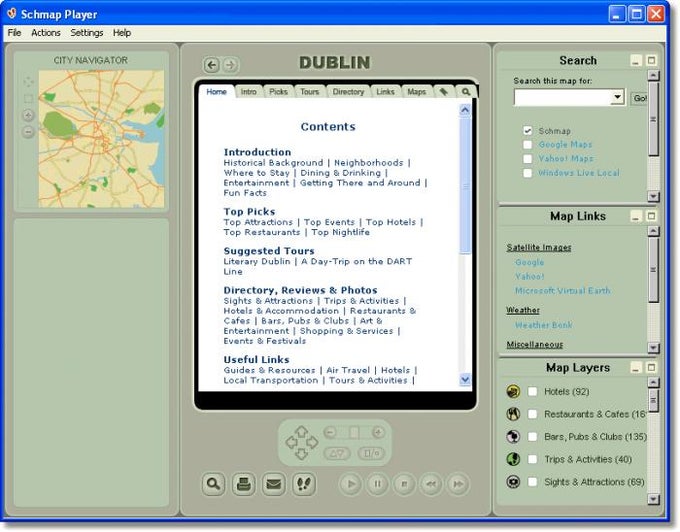Click the zoom plus button in control pad

pyautogui.click(x=378, y=432)
